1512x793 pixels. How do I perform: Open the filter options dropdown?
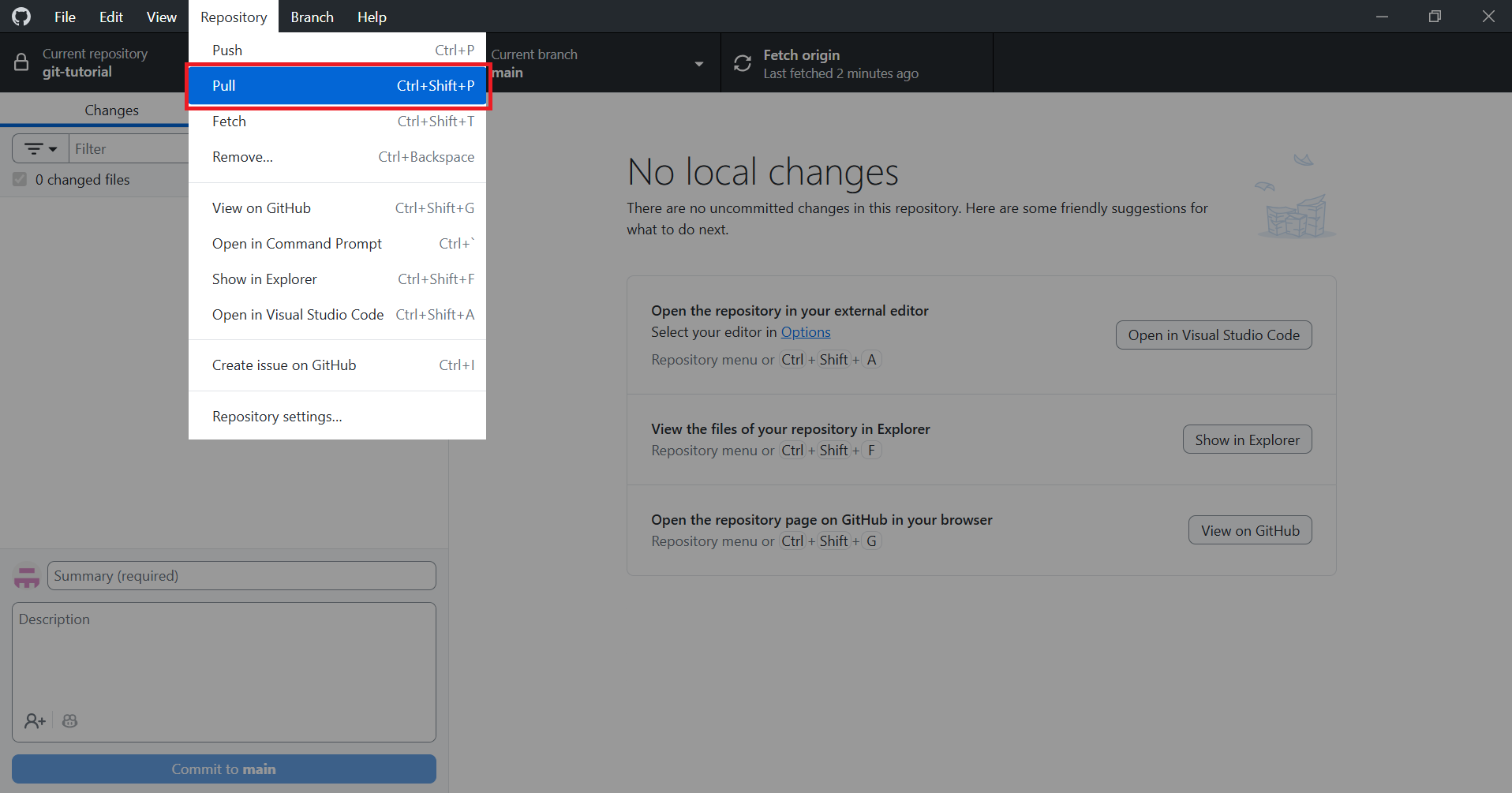click(x=41, y=148)
